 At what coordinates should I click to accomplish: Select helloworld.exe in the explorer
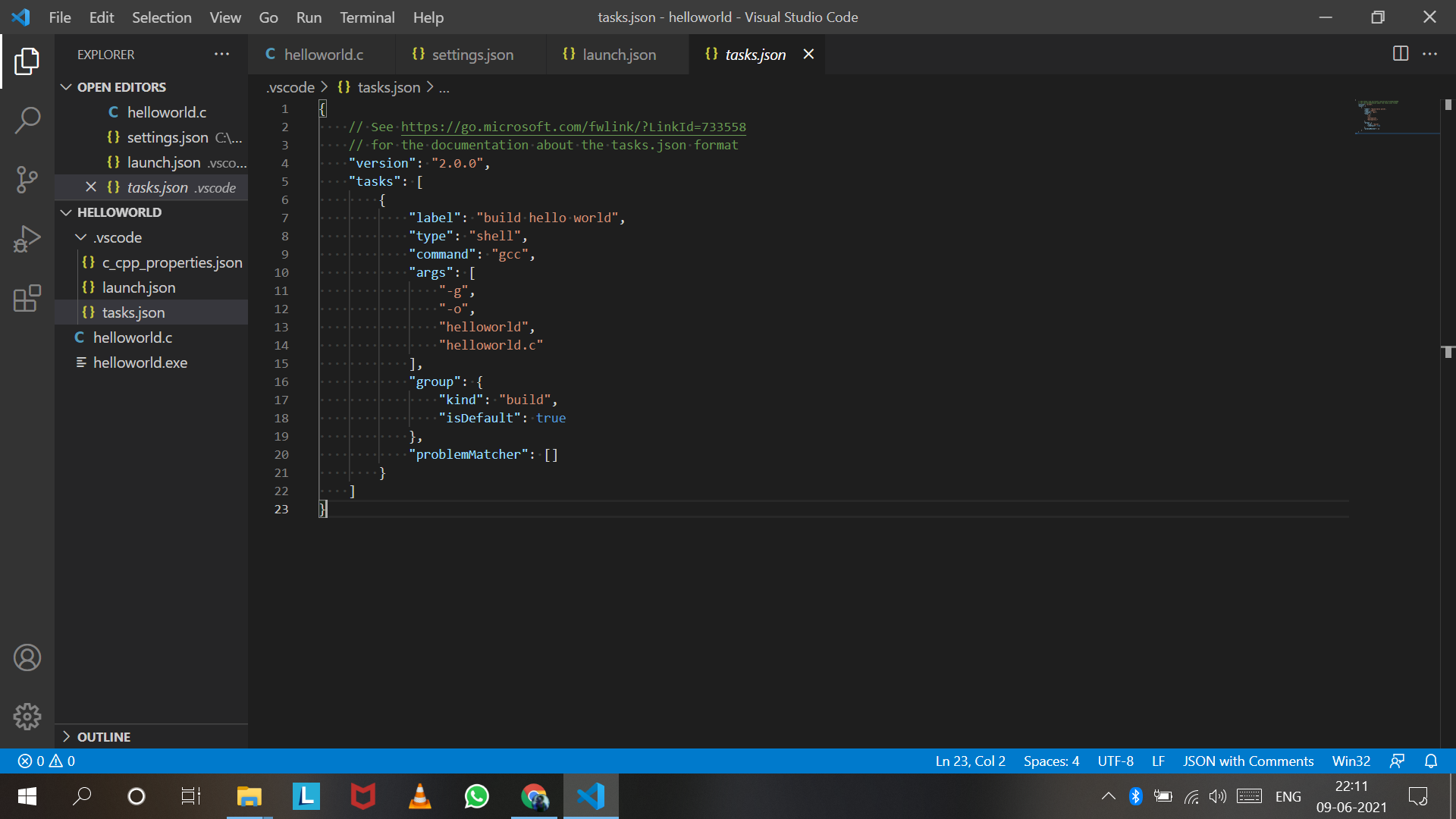coord(140,362)
